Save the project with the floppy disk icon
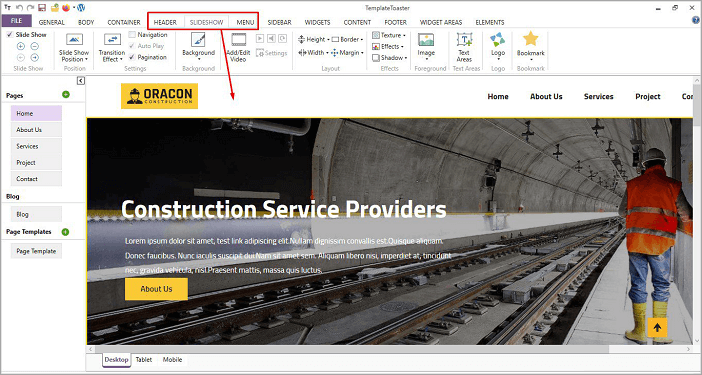 click(42, 8)
